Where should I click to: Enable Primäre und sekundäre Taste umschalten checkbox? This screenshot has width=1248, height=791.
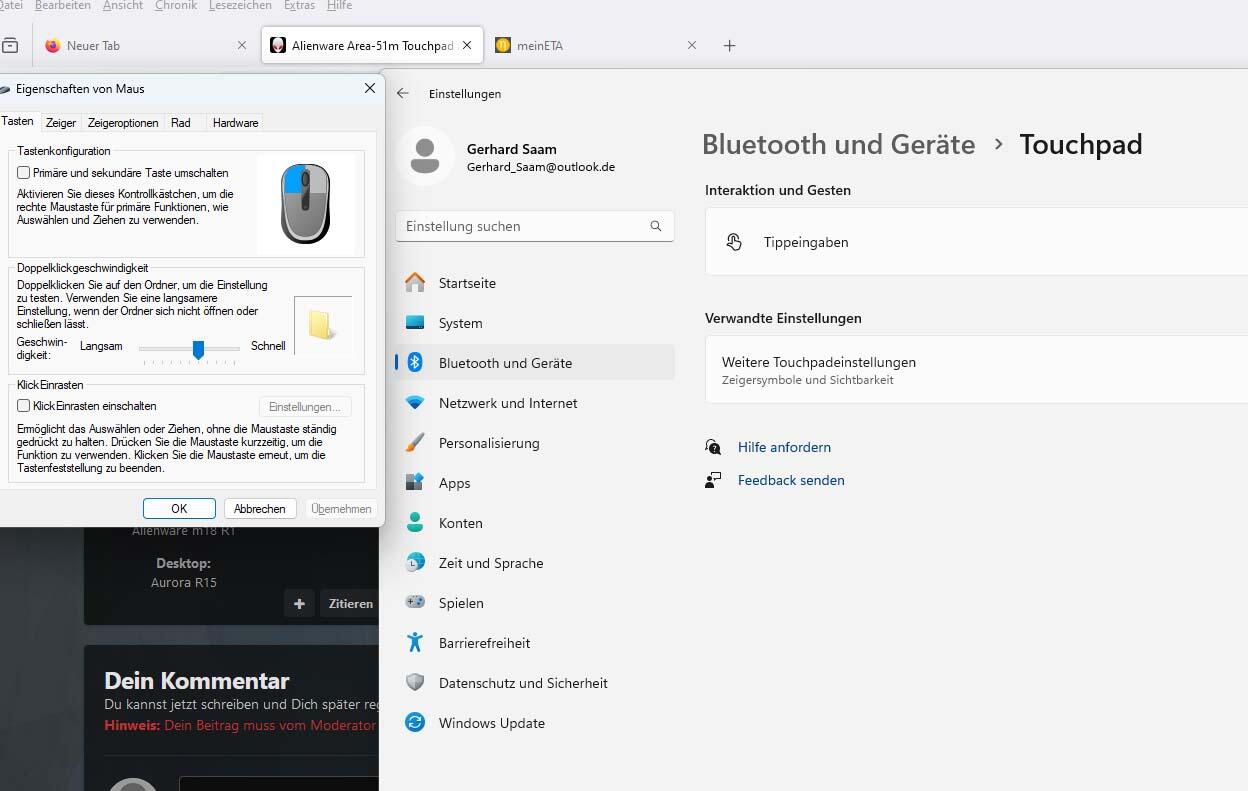click(24, 173)
